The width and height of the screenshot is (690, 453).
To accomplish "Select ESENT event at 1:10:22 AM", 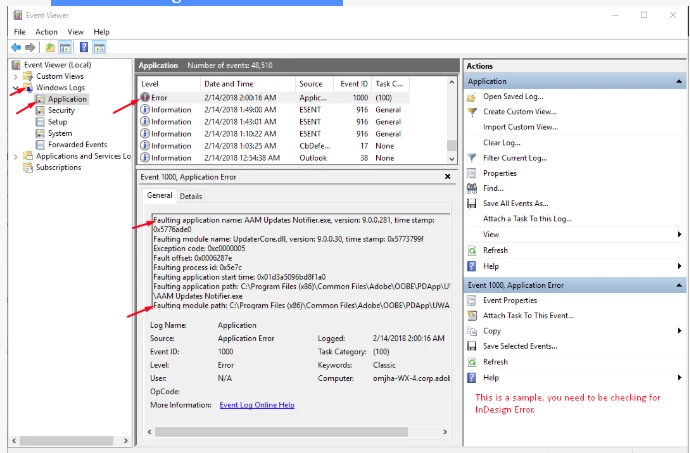I will pos(274,134).
